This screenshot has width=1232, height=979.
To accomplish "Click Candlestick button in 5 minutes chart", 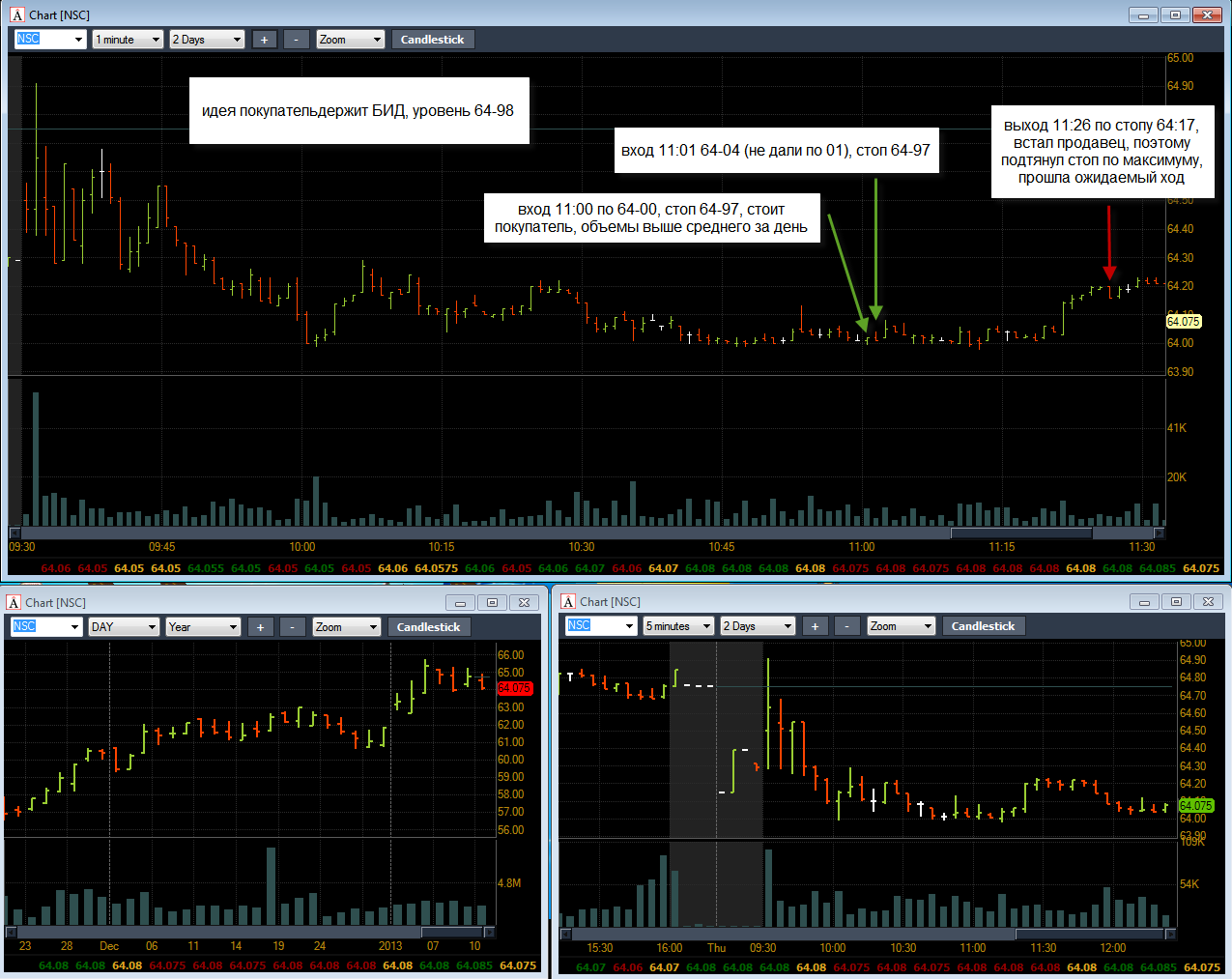I will [984, 626].
